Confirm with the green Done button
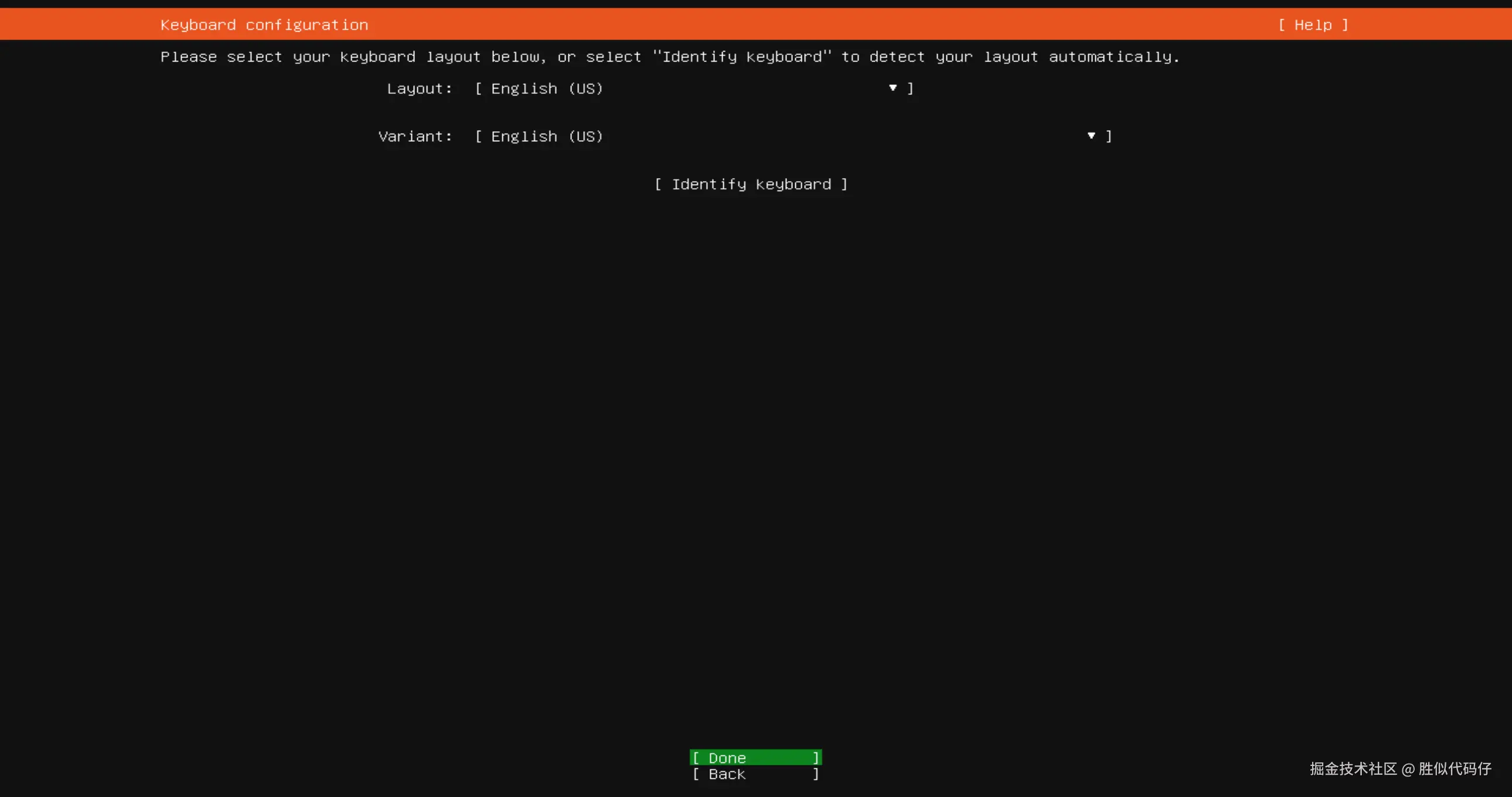 click(x=755, y=758)
